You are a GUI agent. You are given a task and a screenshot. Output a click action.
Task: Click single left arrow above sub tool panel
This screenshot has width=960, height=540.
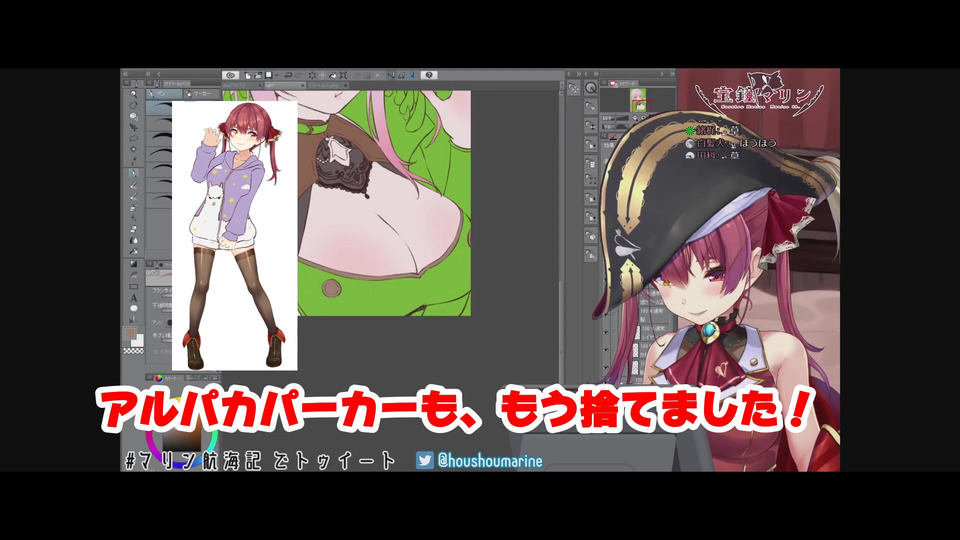coord(159,74)
